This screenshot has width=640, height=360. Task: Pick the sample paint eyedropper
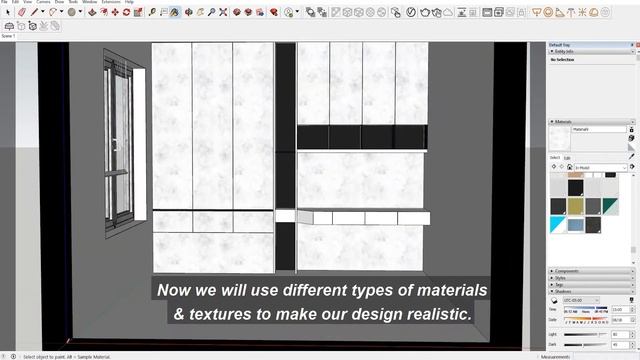[631, 156]
